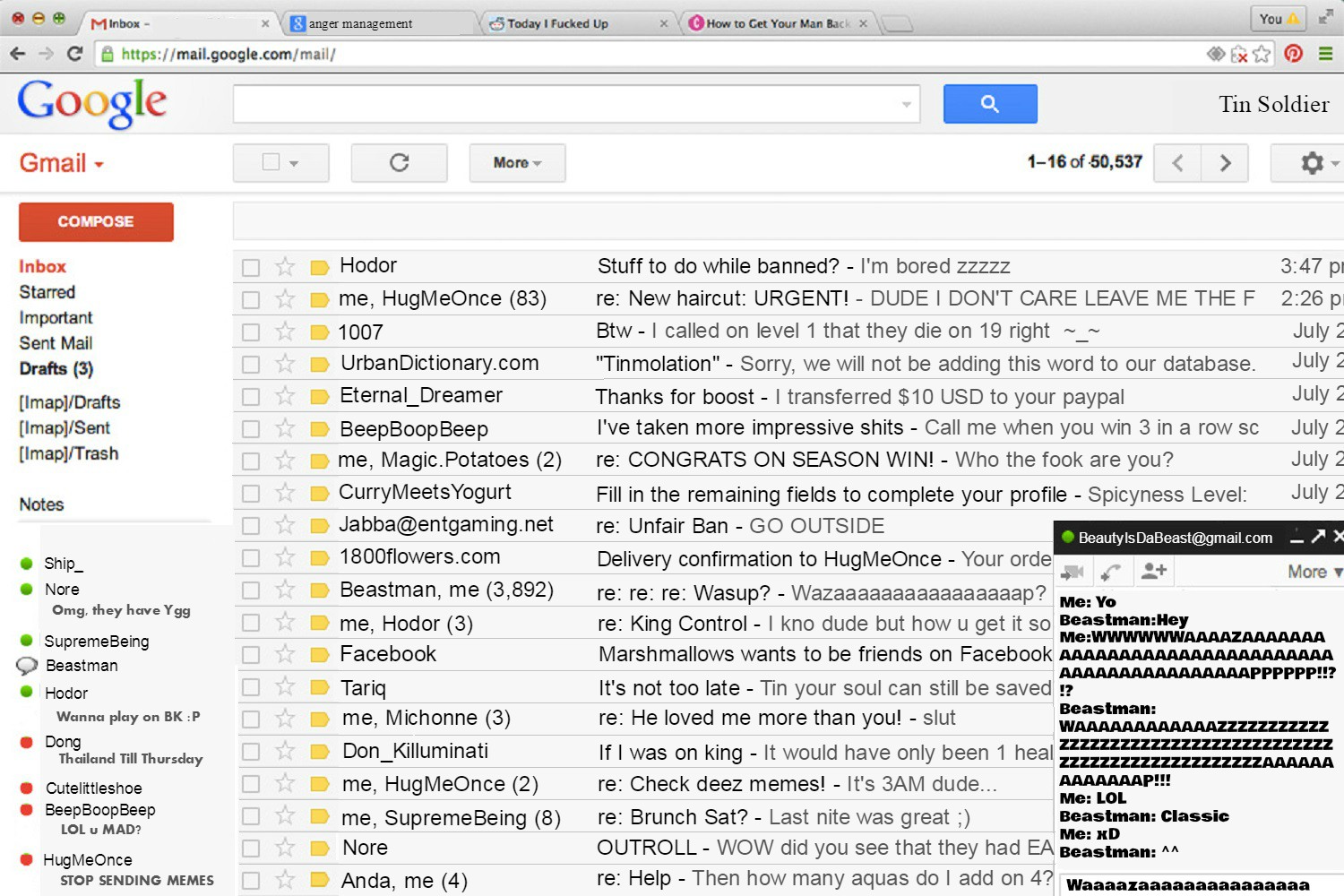The image size is (1344, 896).
Task: Open the Notes label
Action: [x=41, y=504]
